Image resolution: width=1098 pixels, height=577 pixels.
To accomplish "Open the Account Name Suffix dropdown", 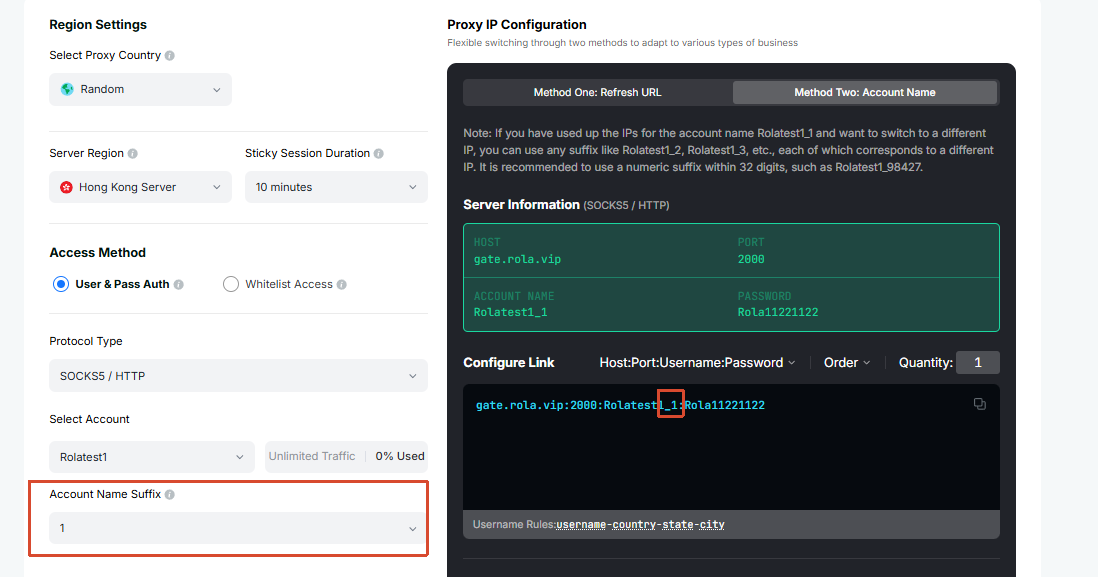I will 238,528.
